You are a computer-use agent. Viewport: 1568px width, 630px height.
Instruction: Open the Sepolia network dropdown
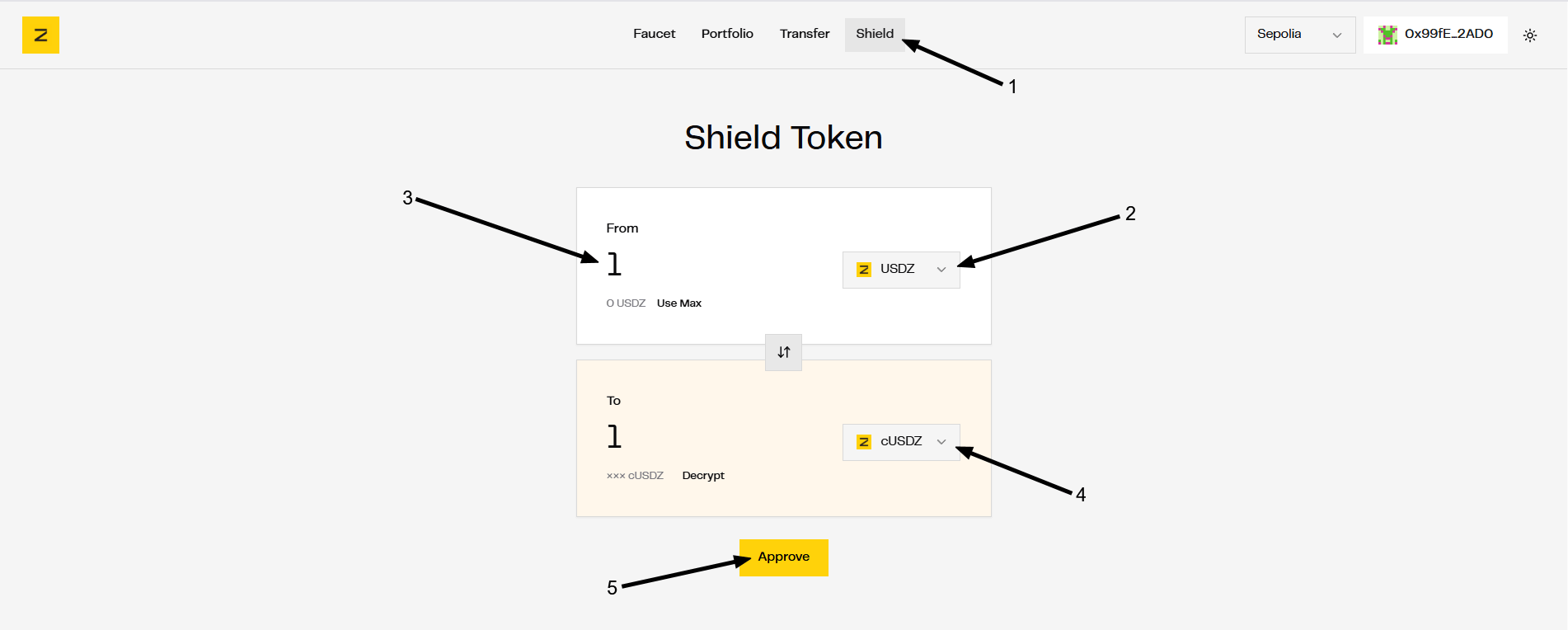pyautogui.click(x=1299, y=35)
